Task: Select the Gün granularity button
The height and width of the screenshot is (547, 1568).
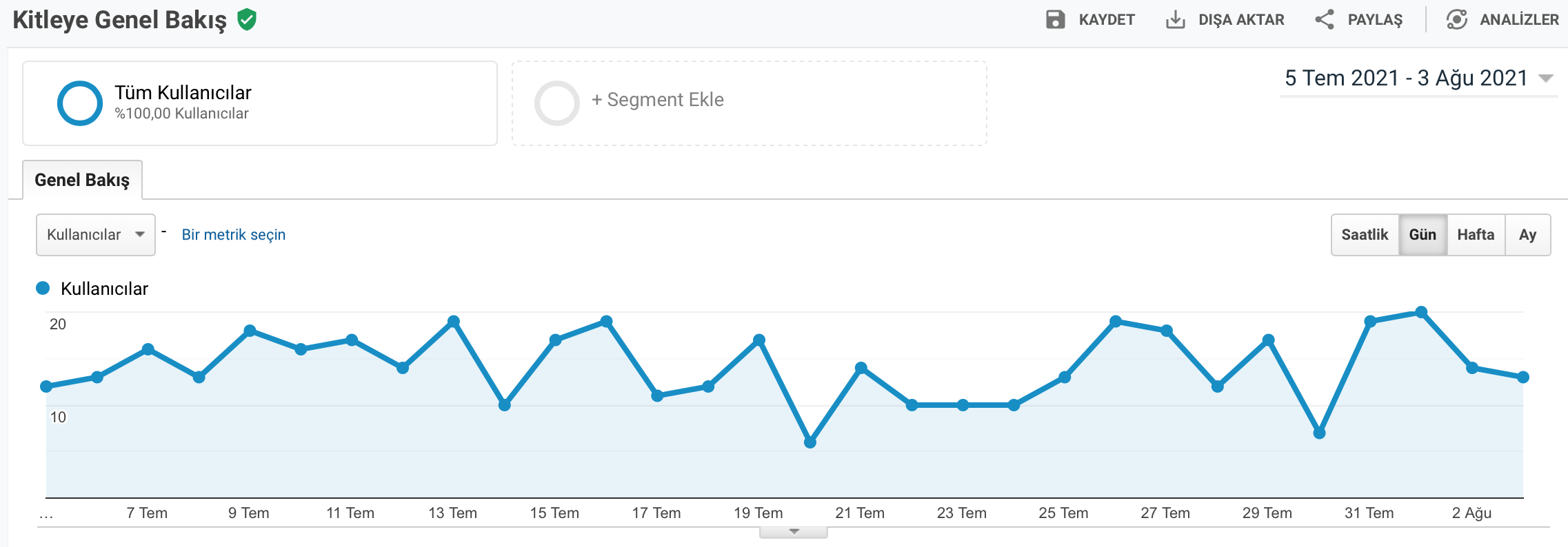Action: (x=1423, y=235)
